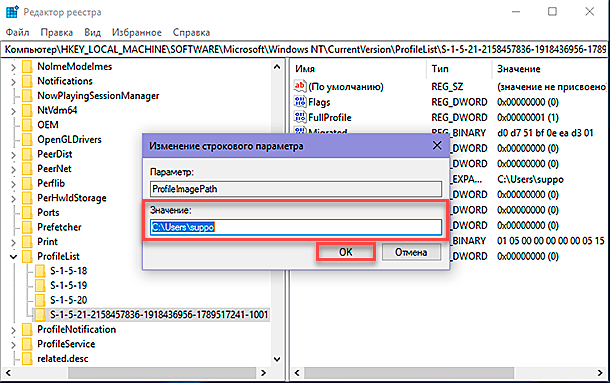The height and width of the screenshot is (383, 610).
Task: Click the related.desc folder icon
Action: pos(27,359)
